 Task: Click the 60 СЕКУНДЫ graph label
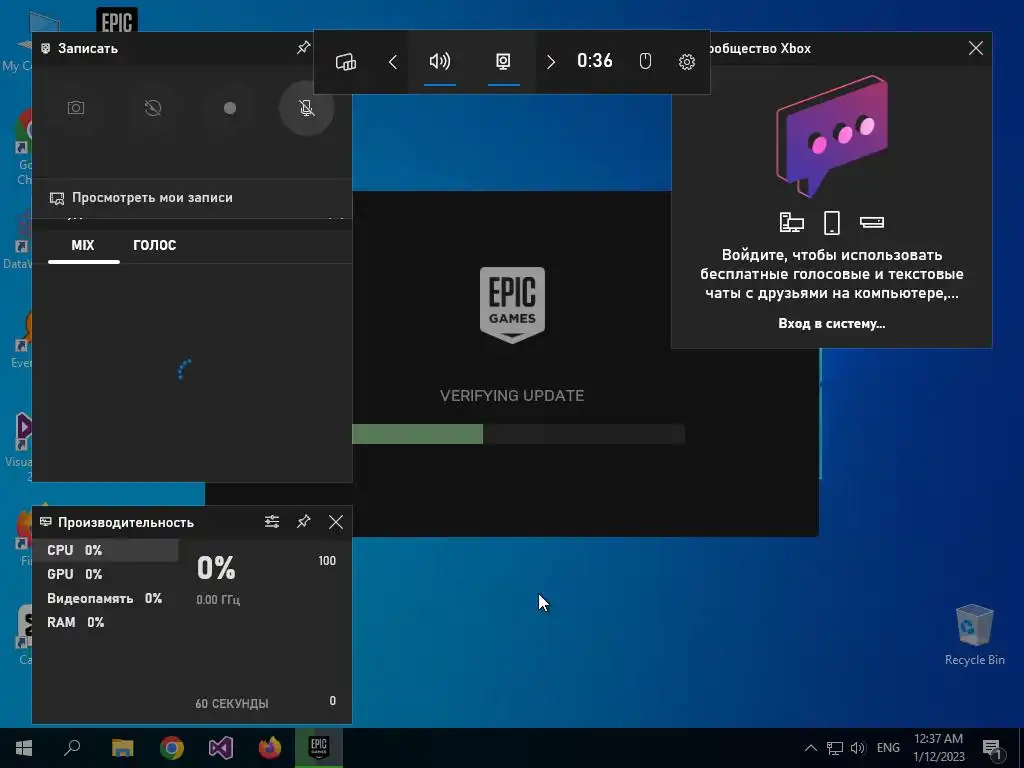click(232, 704)
